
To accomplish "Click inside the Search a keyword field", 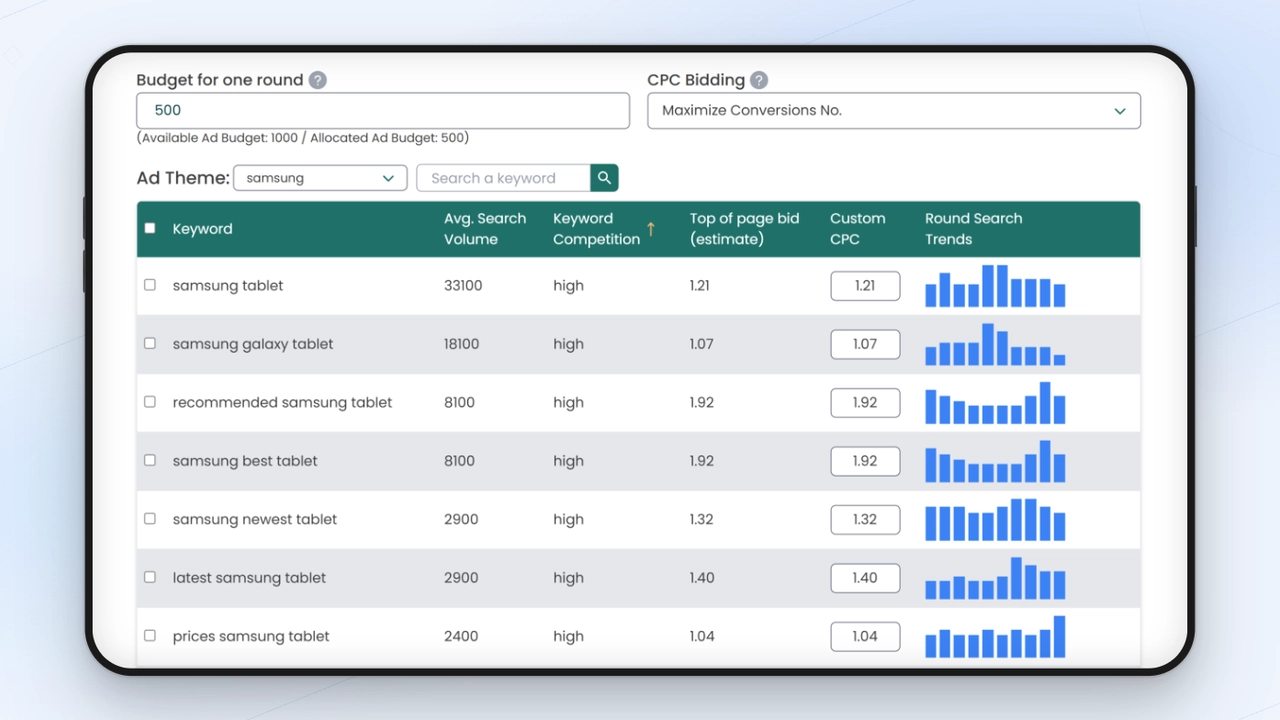I will click(x=503, y=177).
